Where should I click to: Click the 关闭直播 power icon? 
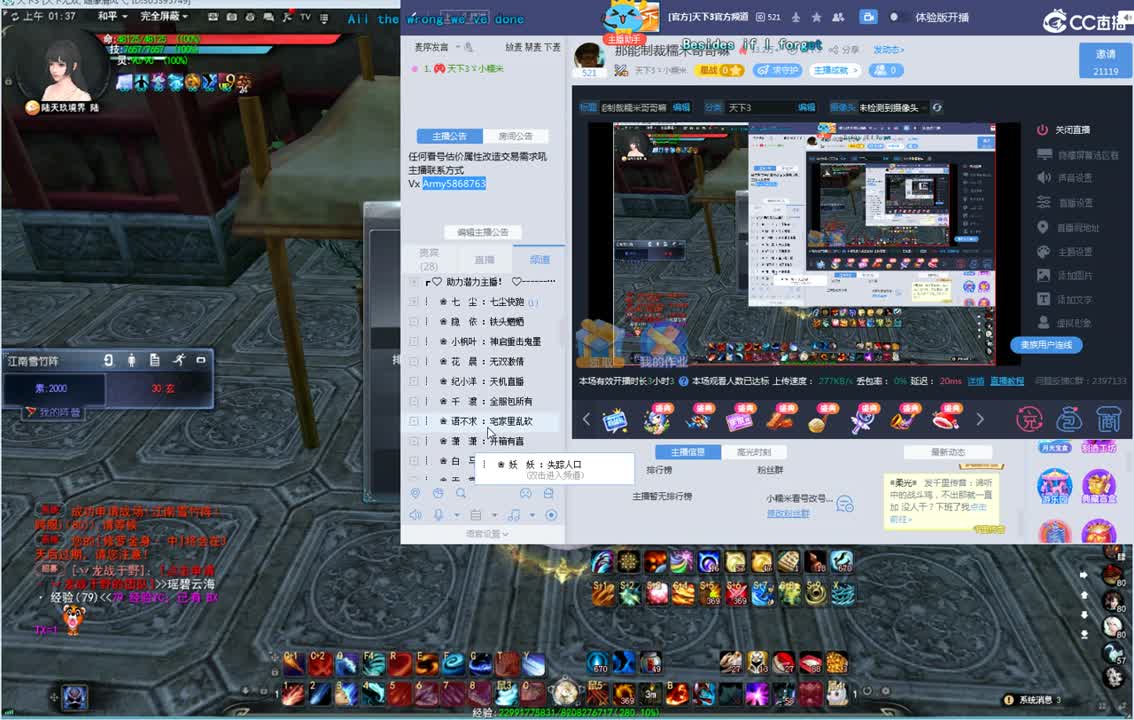(x=1042, y=130)
